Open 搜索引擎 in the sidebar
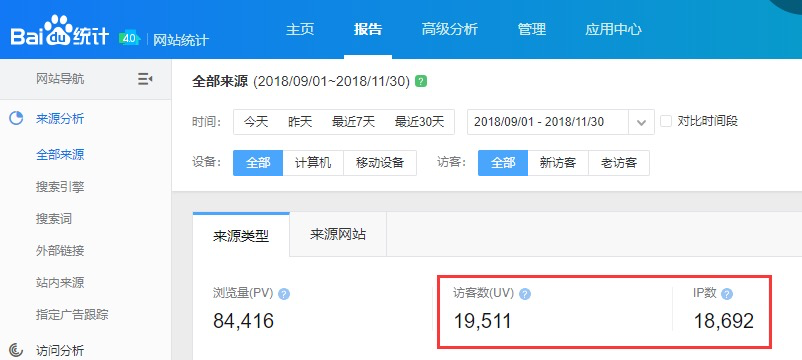 (60, 187)
